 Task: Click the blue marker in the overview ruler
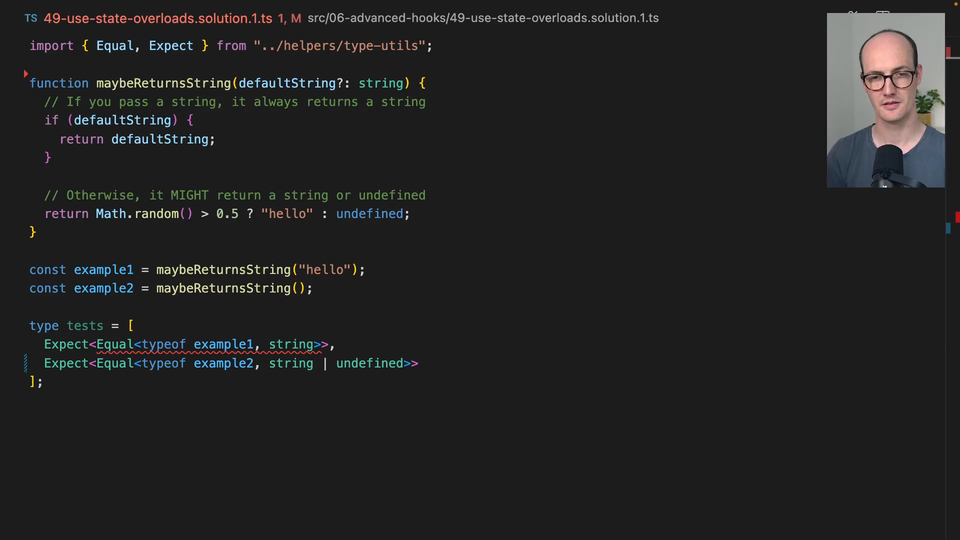949,229
